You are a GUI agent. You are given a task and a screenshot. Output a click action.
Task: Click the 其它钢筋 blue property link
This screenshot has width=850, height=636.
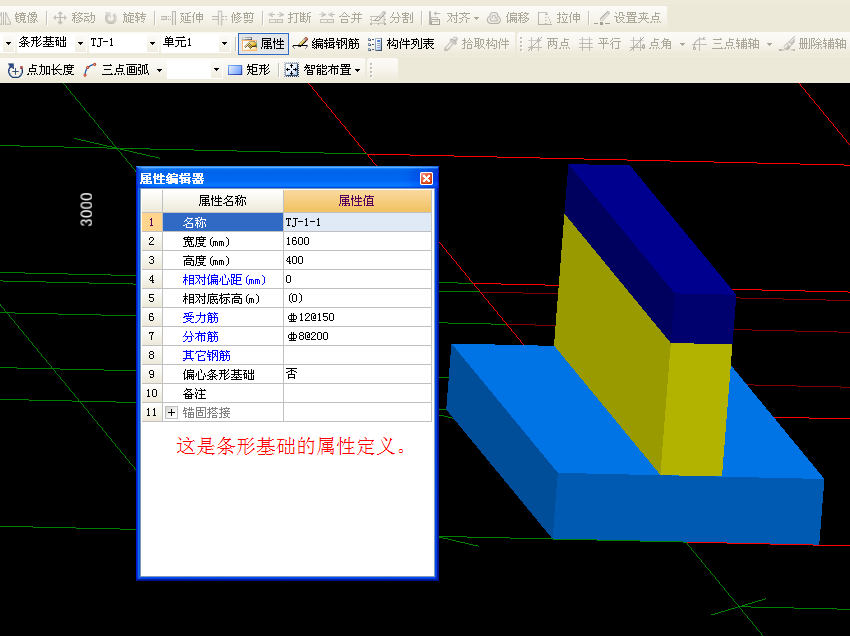[x=207, y=356]
